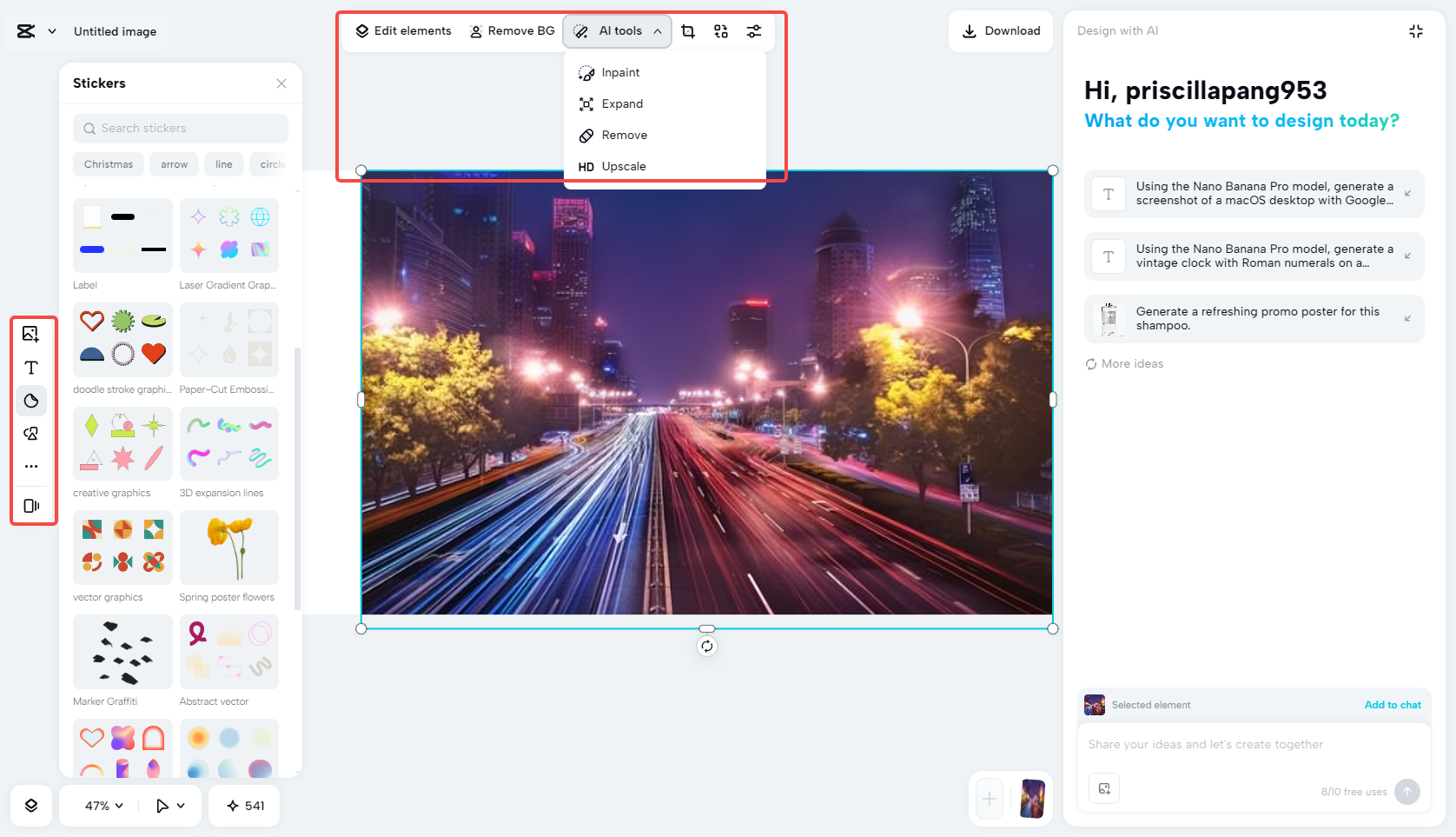Click the 541 credits button
Screen dimensions: 1456x837
[x=246, y=806]
